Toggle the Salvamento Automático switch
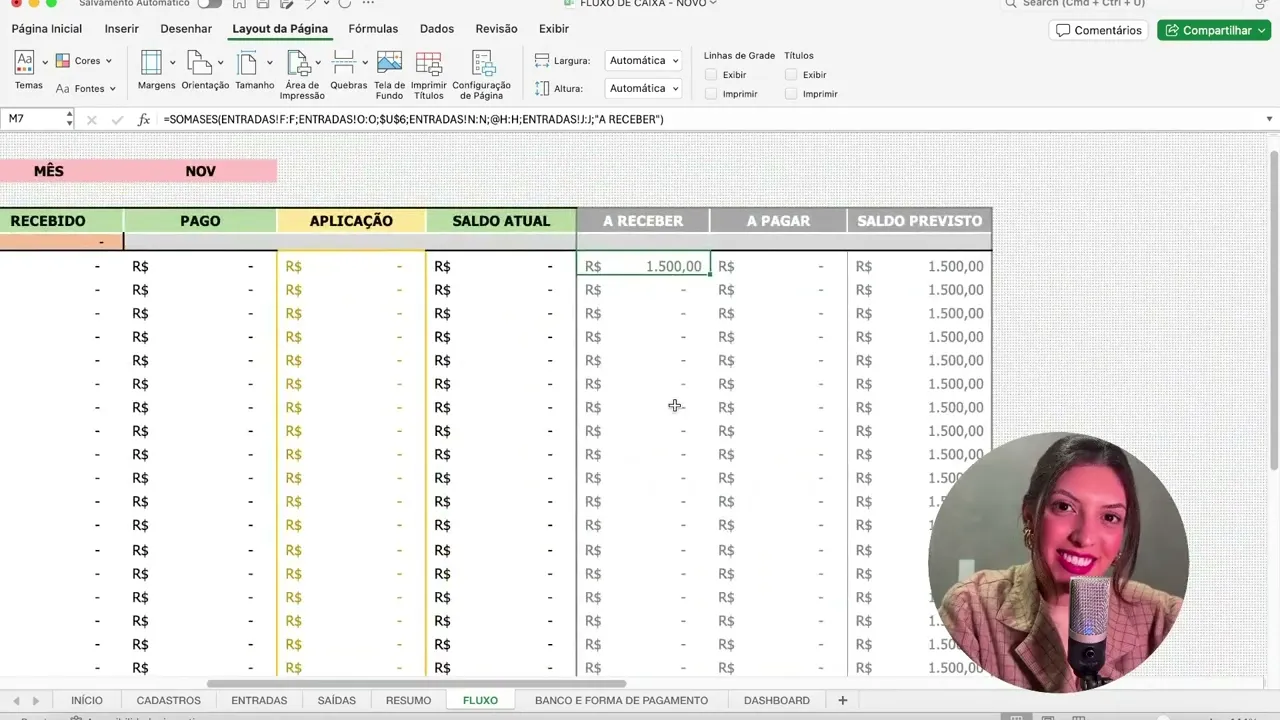1280x720 pixels. [x=209, y=4]
